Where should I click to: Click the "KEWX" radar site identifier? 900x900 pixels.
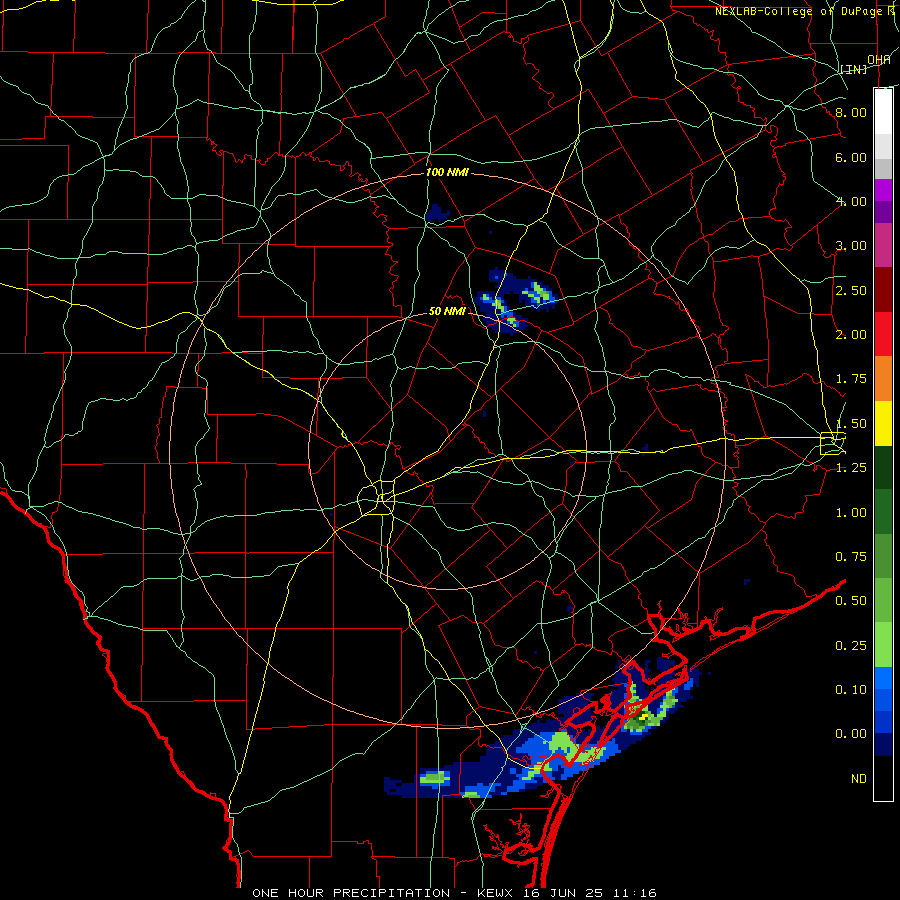point(495,893)
